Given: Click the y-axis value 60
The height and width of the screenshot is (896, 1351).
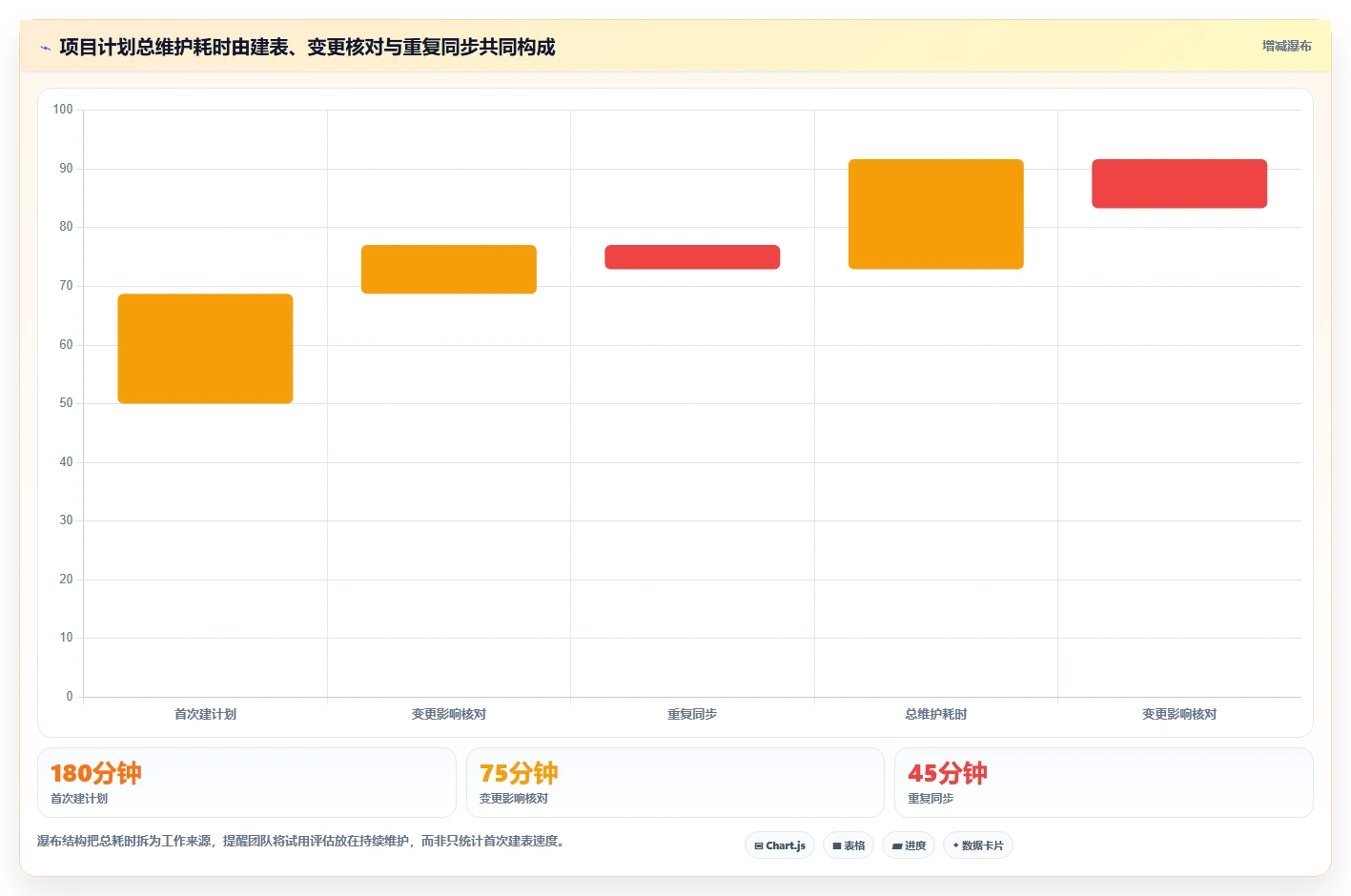Looking at the screenshot, I should pos(66,345).
